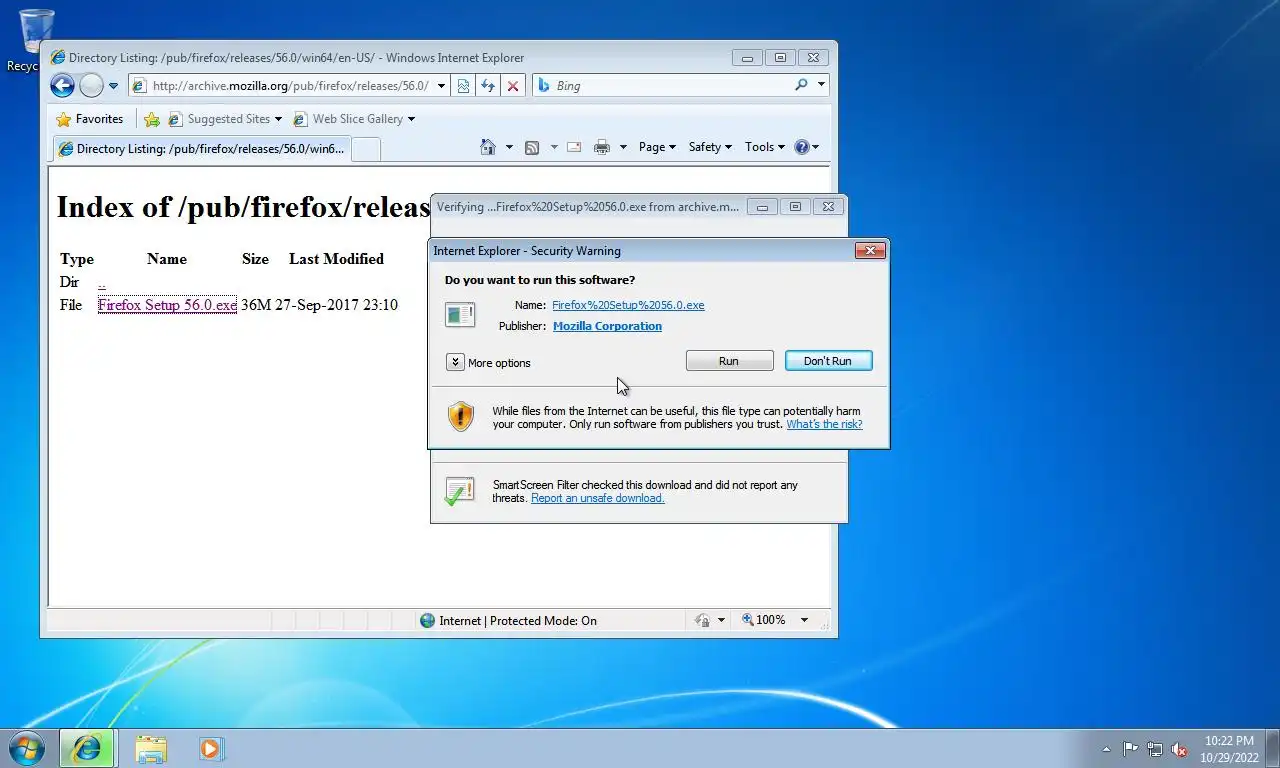Open the Page menu

[657, 147]
